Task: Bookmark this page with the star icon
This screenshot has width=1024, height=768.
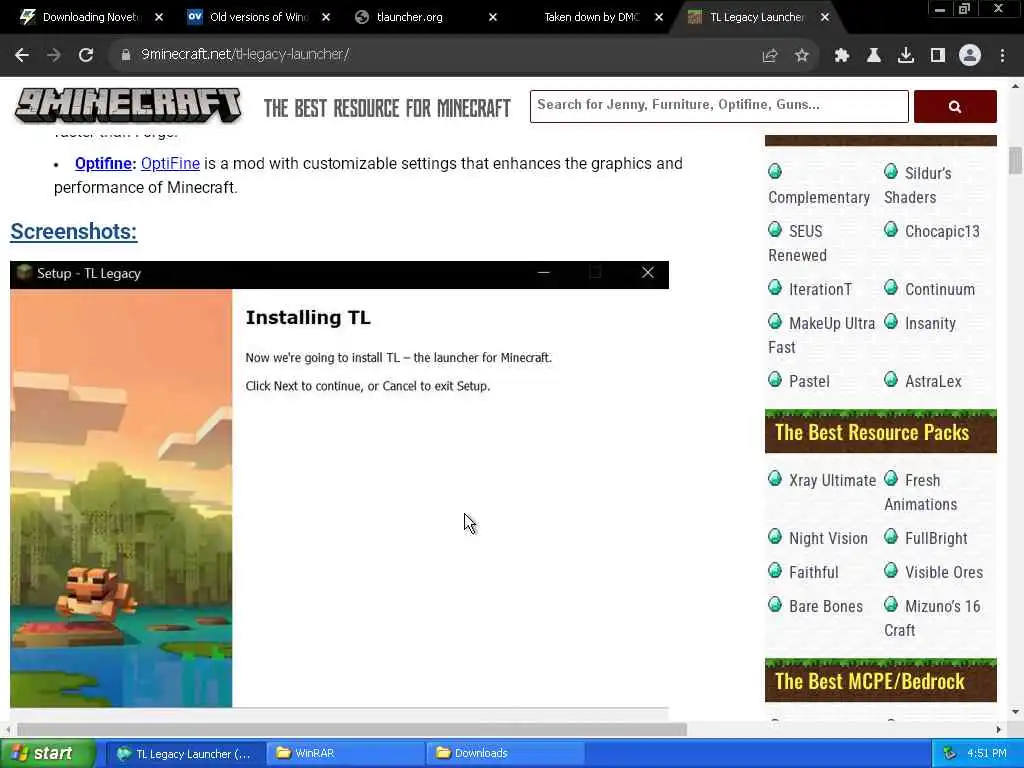Action: pyautogui.click(x=802, y=56)
